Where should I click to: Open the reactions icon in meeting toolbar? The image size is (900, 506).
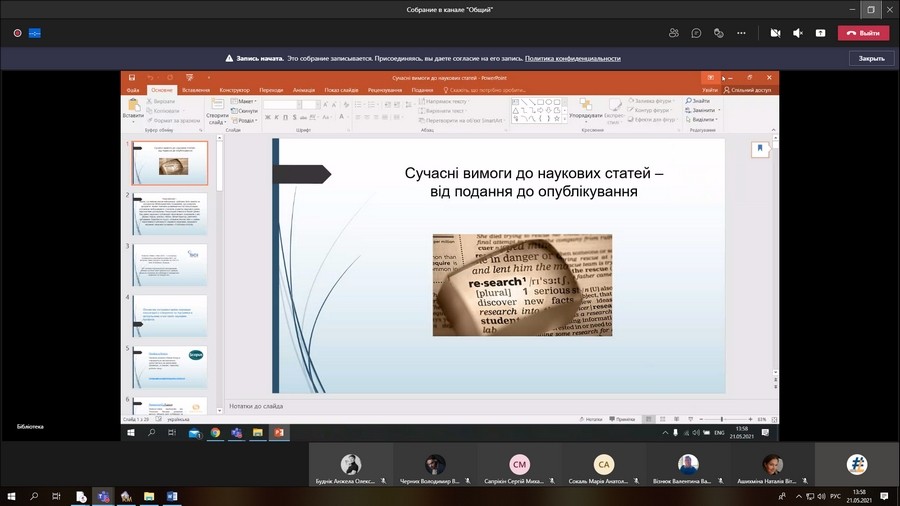coord(719,33)
